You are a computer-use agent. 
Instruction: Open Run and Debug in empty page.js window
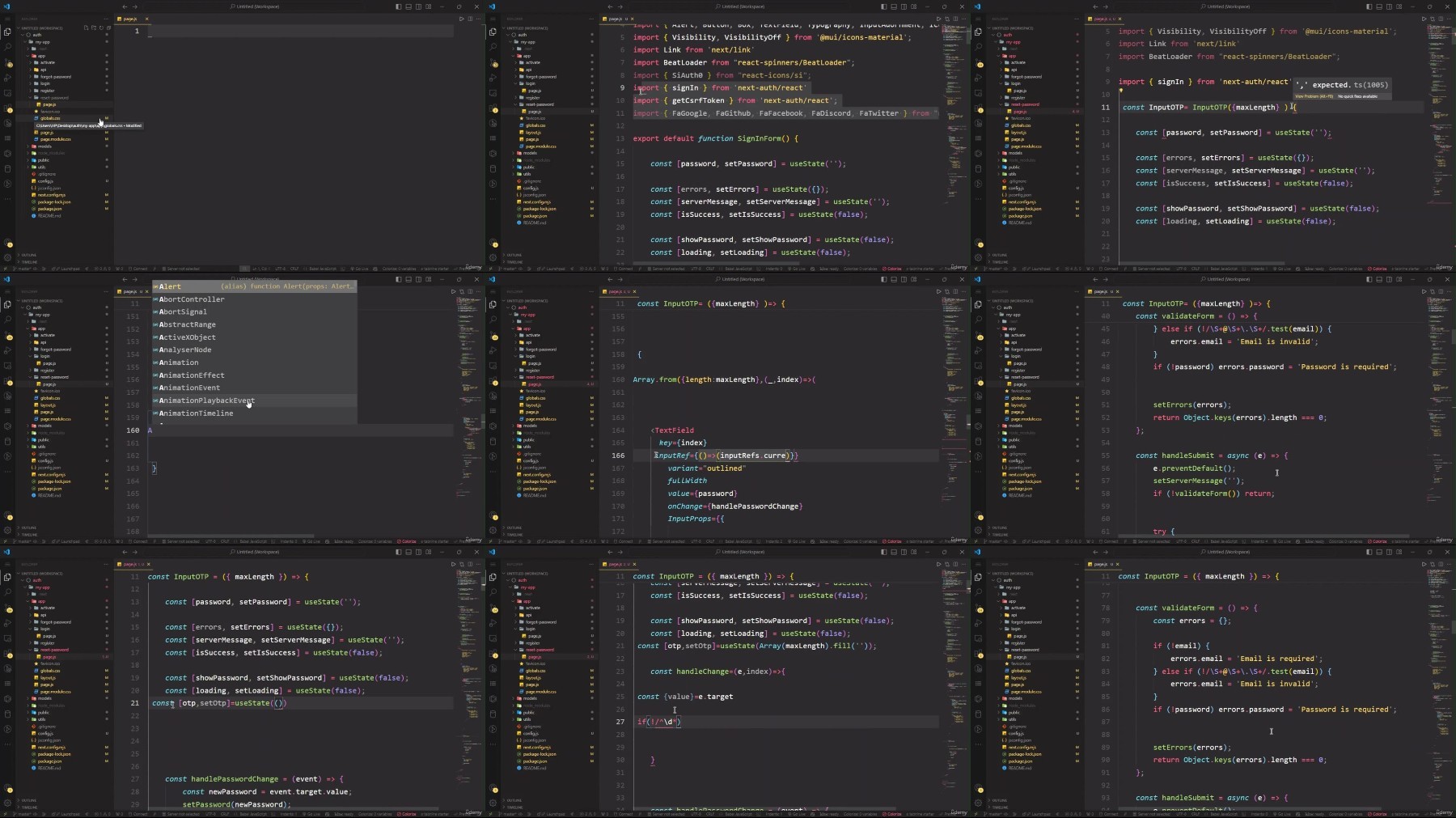coord(7,78)
